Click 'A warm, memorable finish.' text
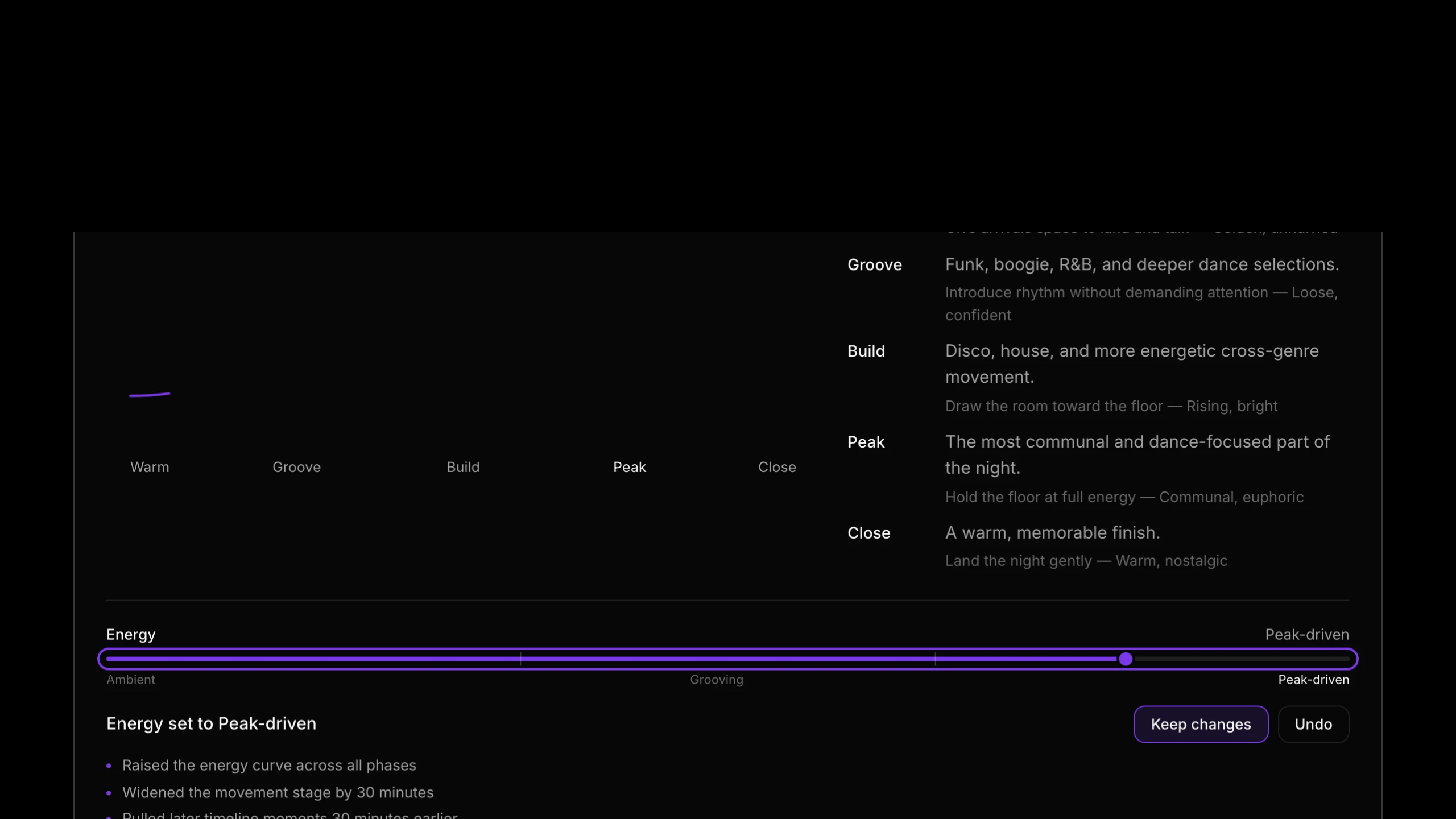1456x819 pixels. (1052, 533)
